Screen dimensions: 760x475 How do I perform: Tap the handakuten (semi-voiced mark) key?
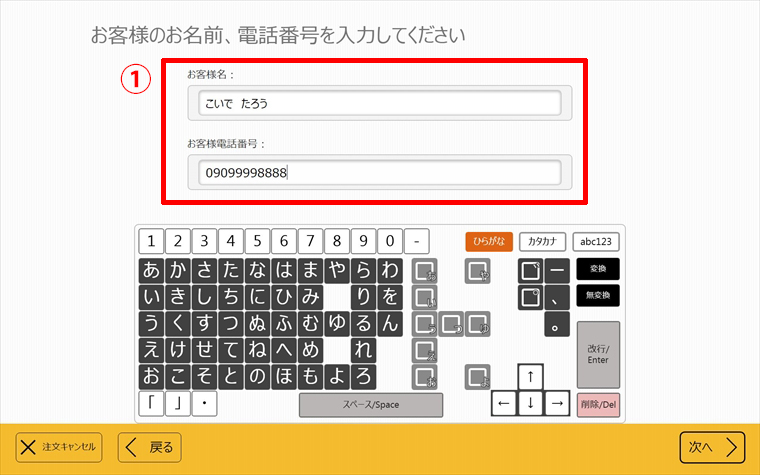click(x=530, y=297)
